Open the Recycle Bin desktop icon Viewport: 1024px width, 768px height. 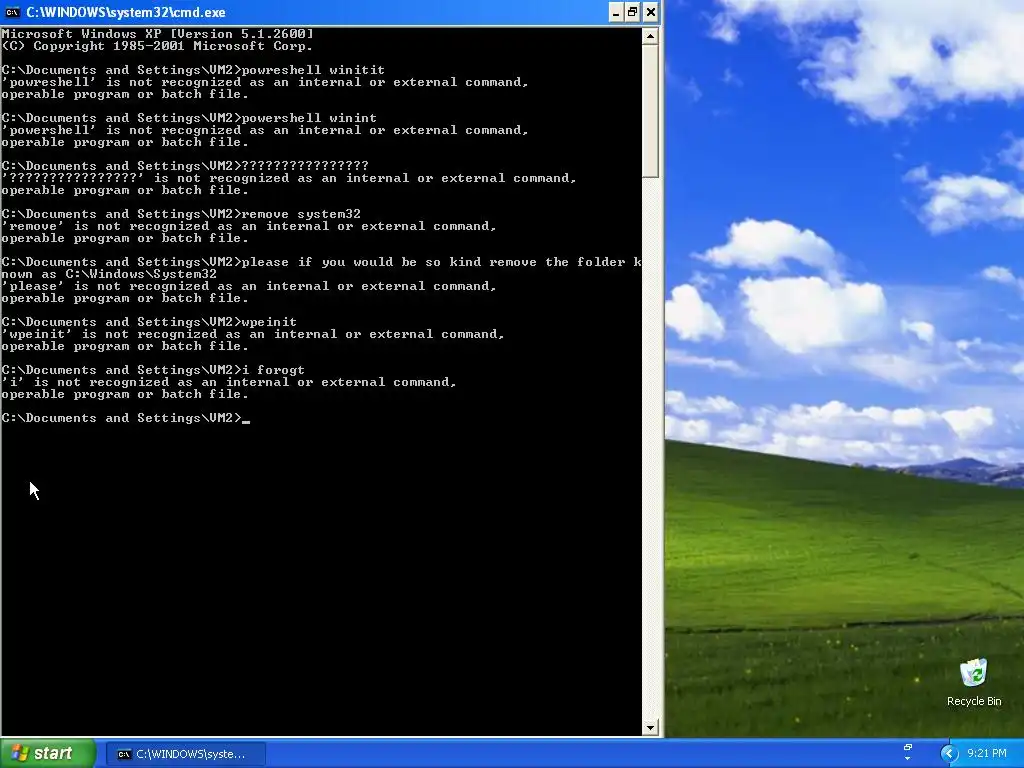tap(974, 682)
